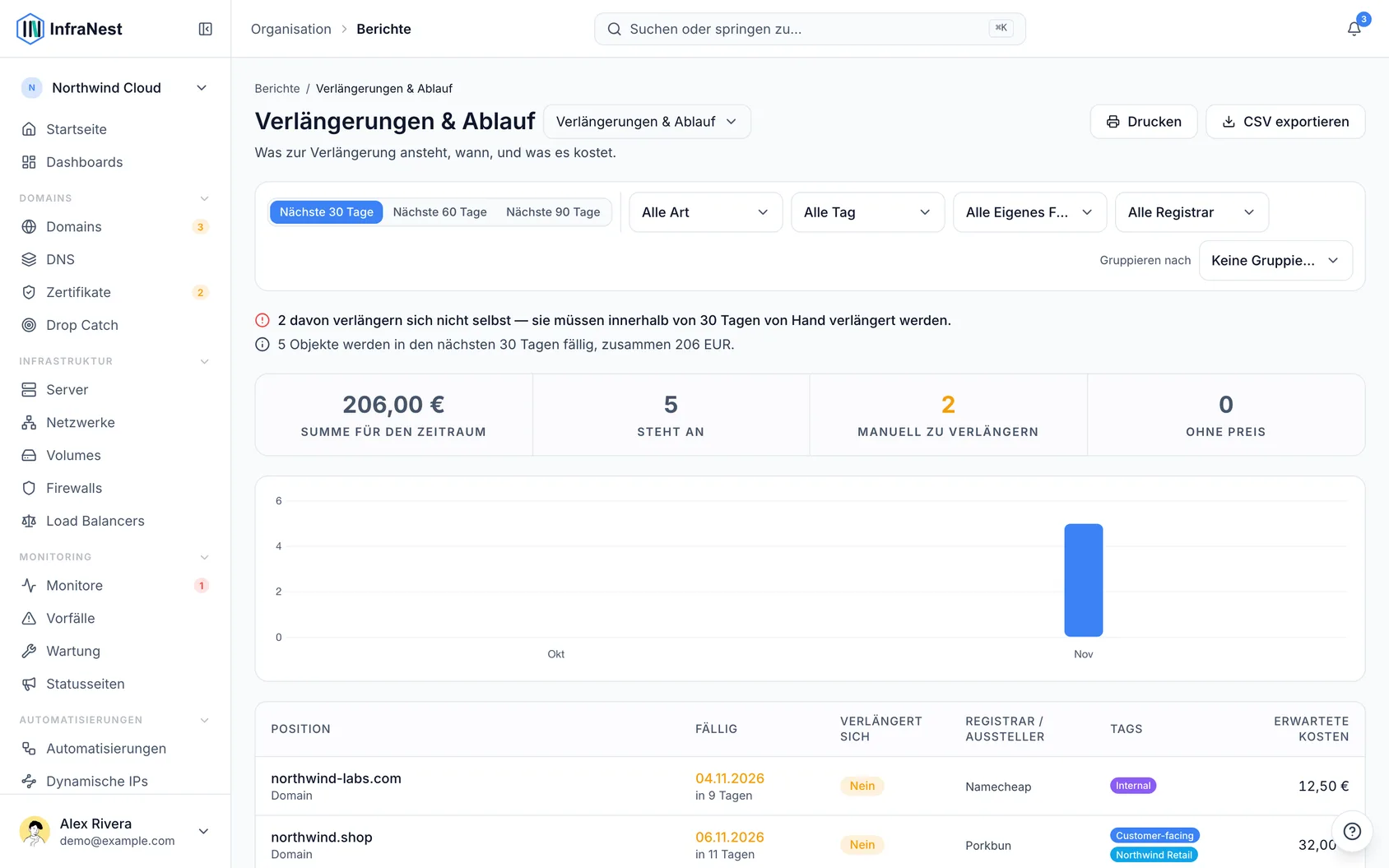The width and height of the screenshot is (1389, 868).
Task: Click the Drucken button
Action: tap(1144, 122)
